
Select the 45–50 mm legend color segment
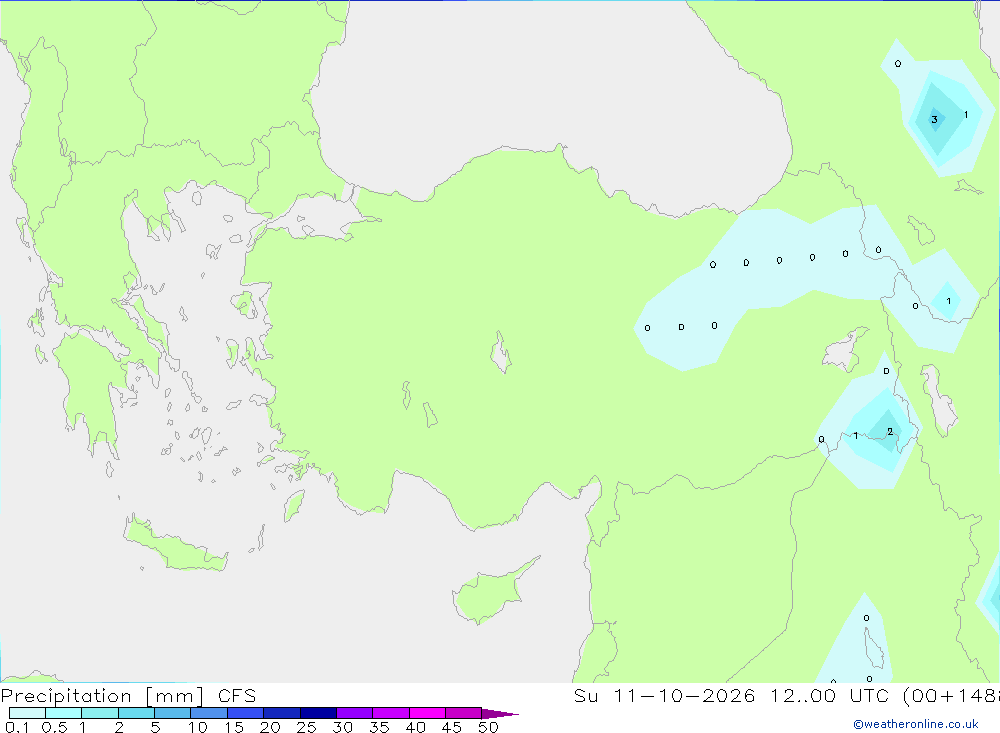click(x=463, y=713)
